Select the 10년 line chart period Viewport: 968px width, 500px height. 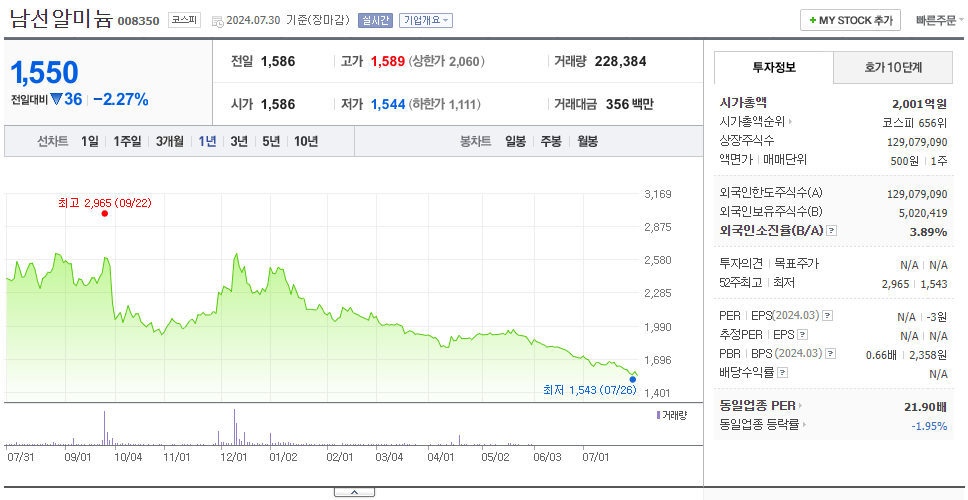point(306,141)
